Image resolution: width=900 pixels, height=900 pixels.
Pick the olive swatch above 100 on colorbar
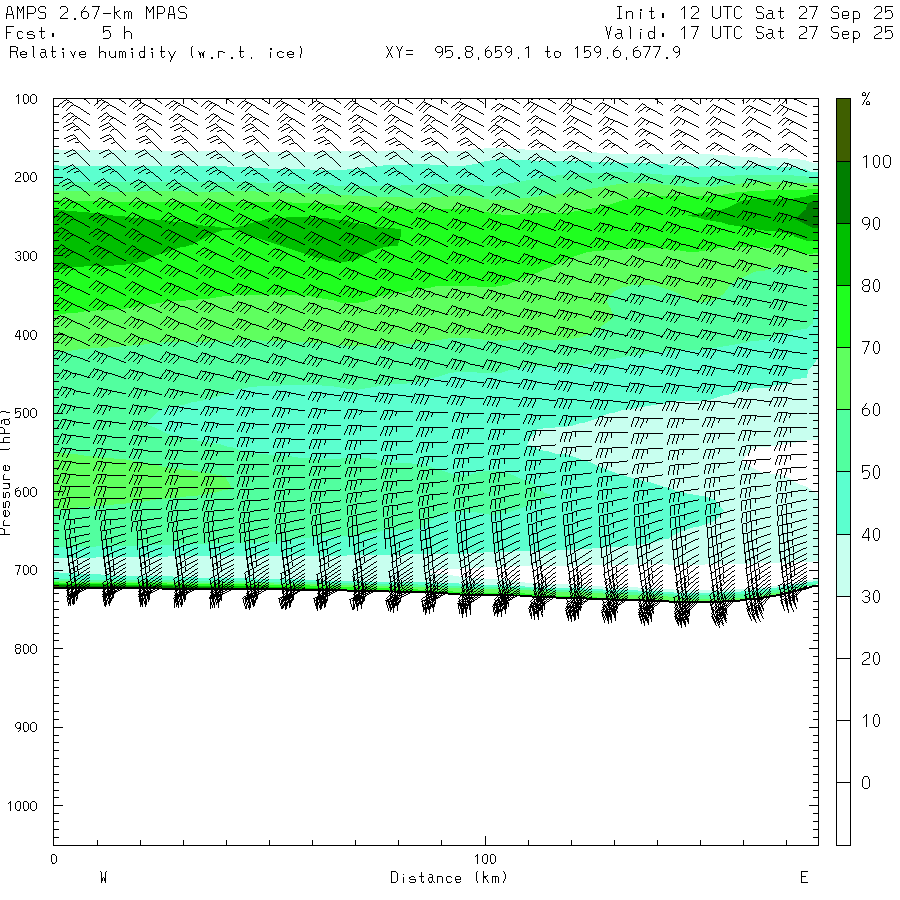click(x=843, y=130)
